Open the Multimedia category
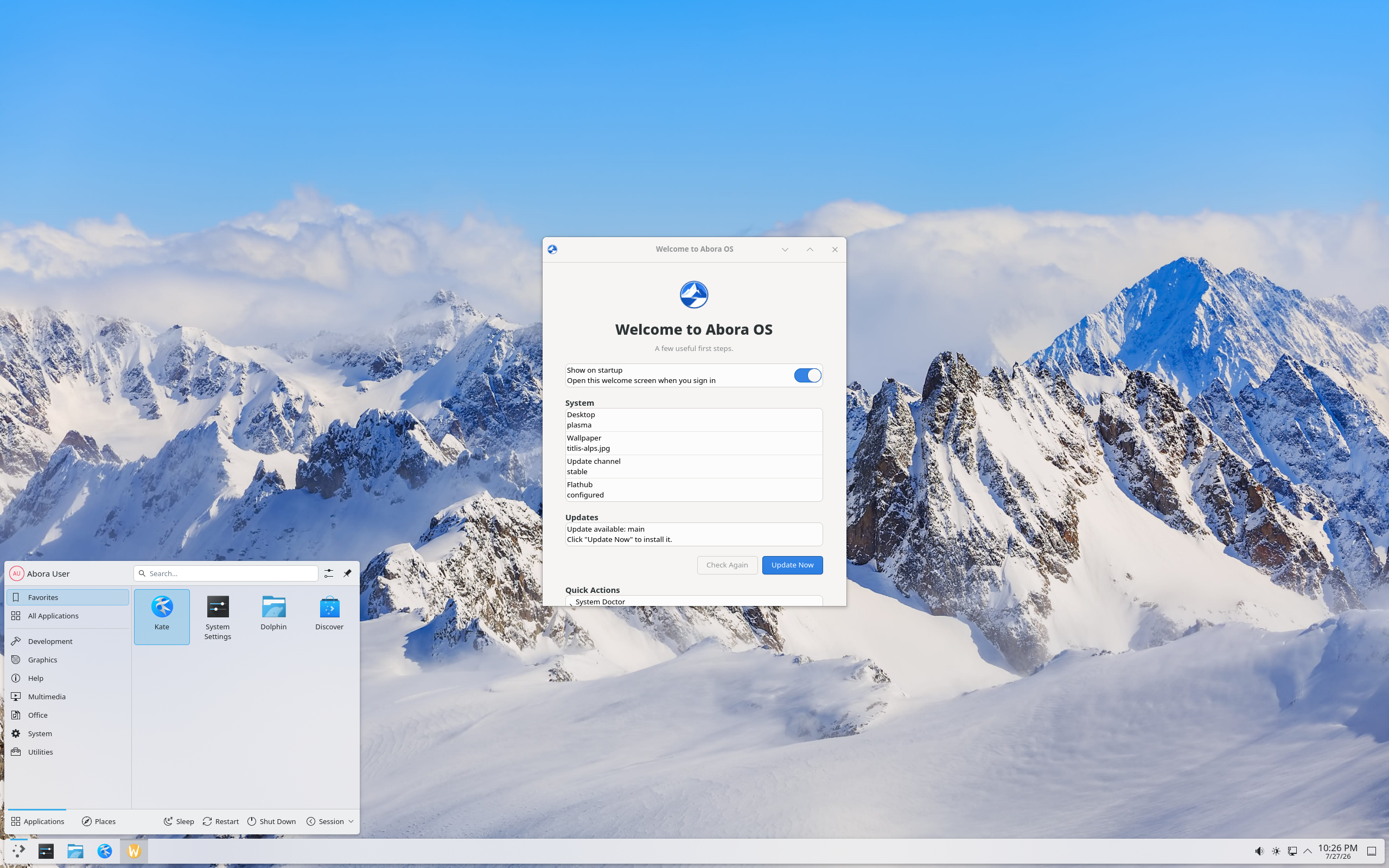1389x868 pixels. pos(68,697)
